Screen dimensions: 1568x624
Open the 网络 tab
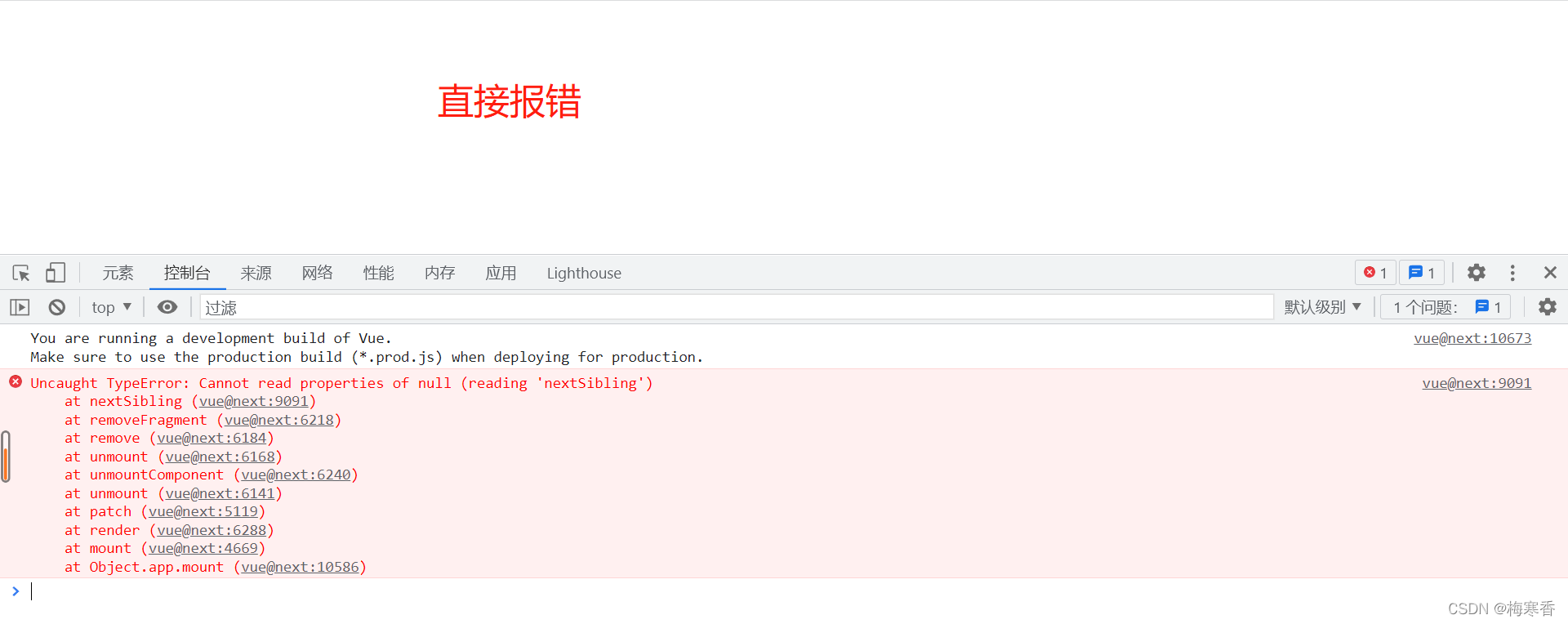pos(317,273)
